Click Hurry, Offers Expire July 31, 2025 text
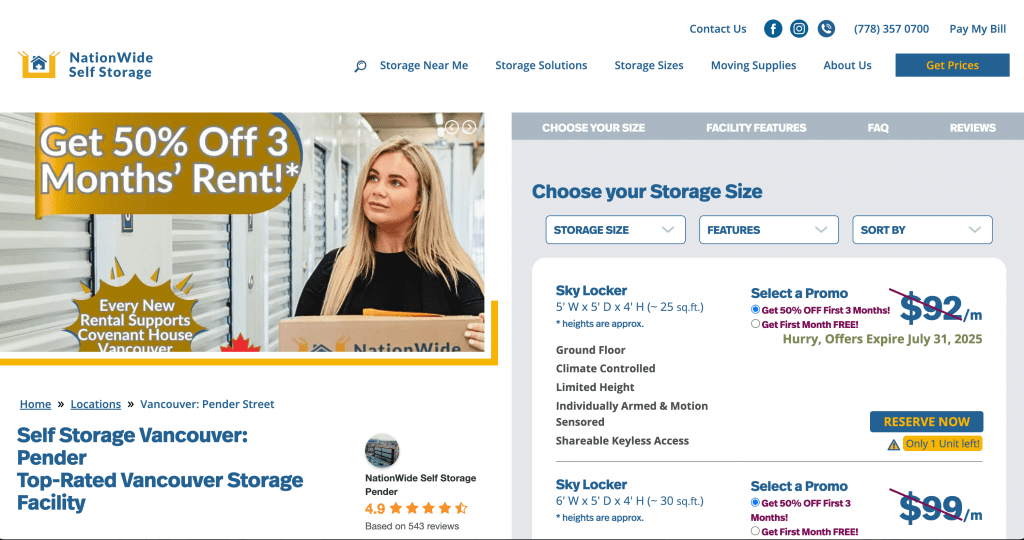Viewport: 1024px width, 540px height. 882,339
